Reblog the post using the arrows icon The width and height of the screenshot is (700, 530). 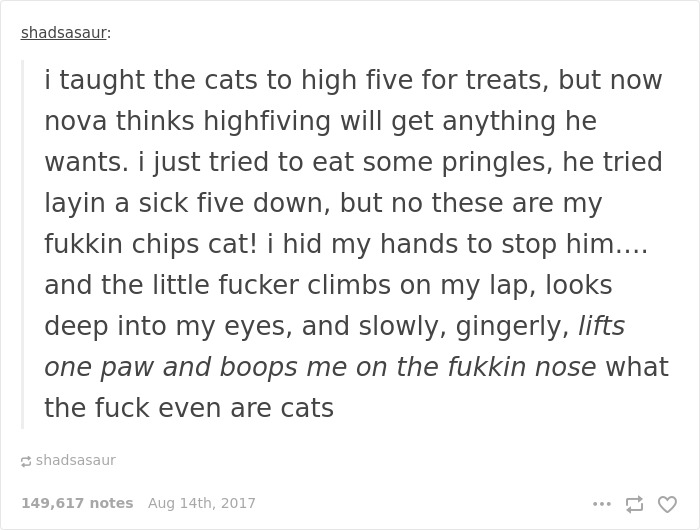pos(634,504)
